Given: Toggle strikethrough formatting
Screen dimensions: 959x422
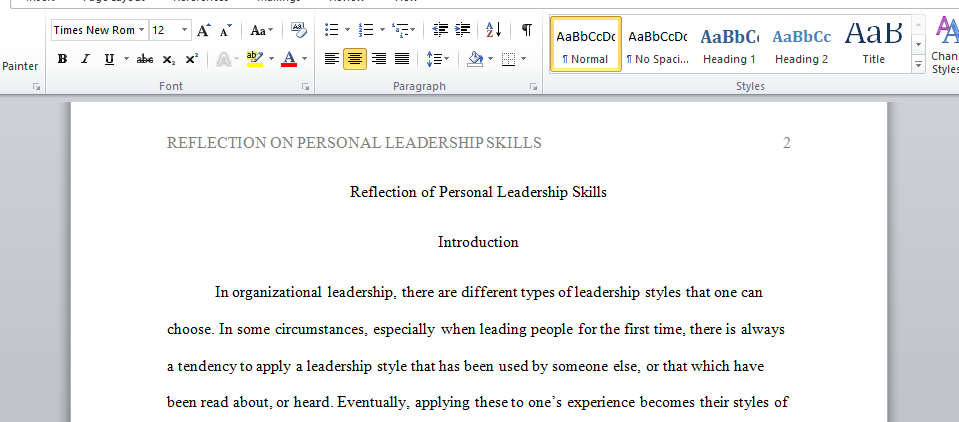Looking at the screenshot, I should click(x=145, y=59).
